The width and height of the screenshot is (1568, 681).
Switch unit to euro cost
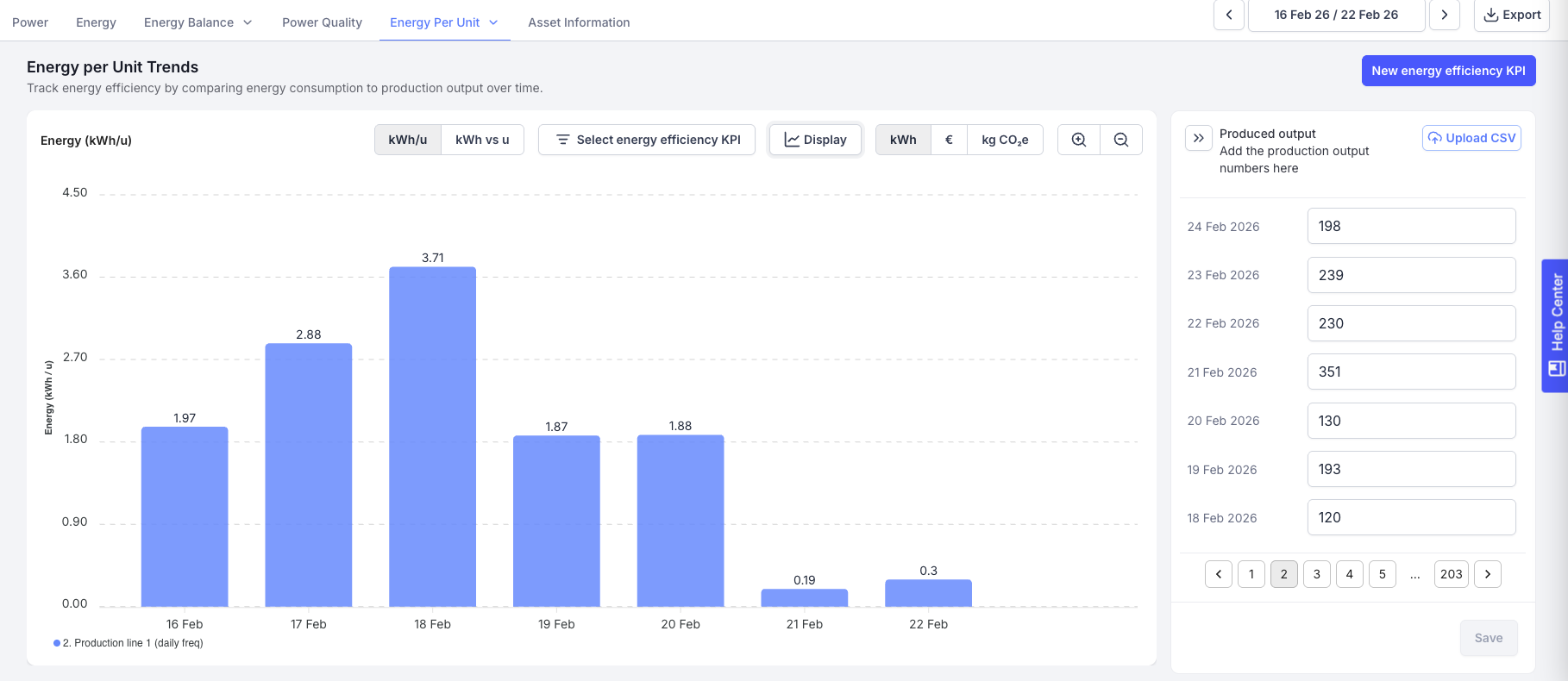point(949,140)
